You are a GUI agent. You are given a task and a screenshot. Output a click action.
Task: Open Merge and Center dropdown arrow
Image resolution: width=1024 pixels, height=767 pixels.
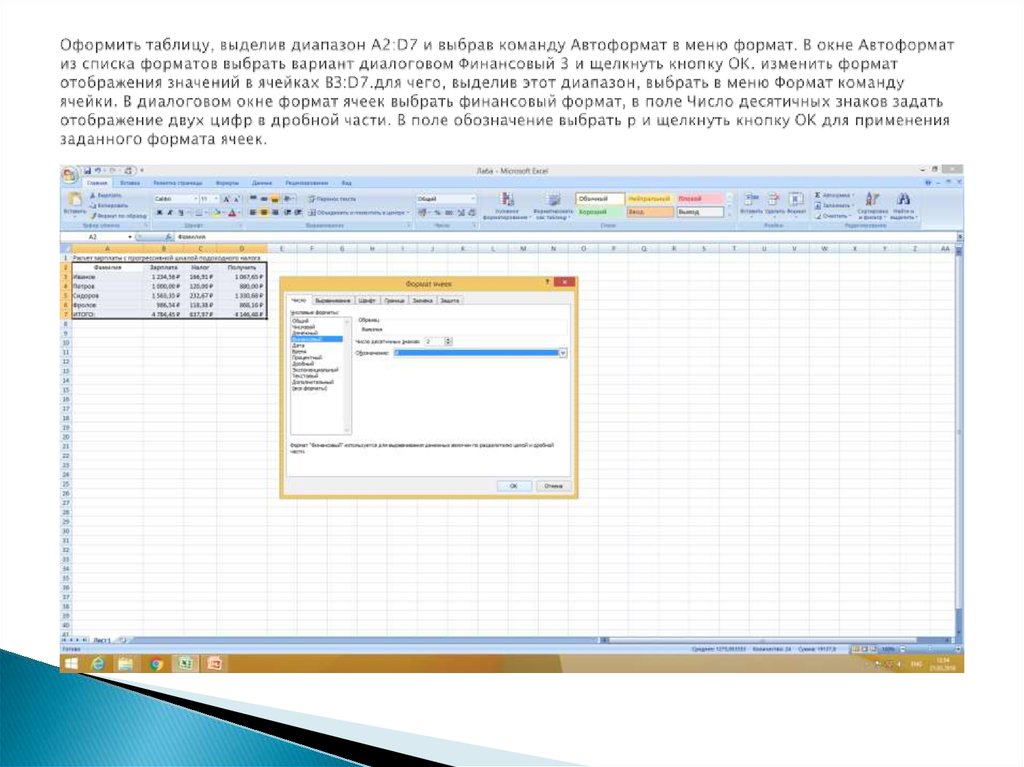click(408, 212)
